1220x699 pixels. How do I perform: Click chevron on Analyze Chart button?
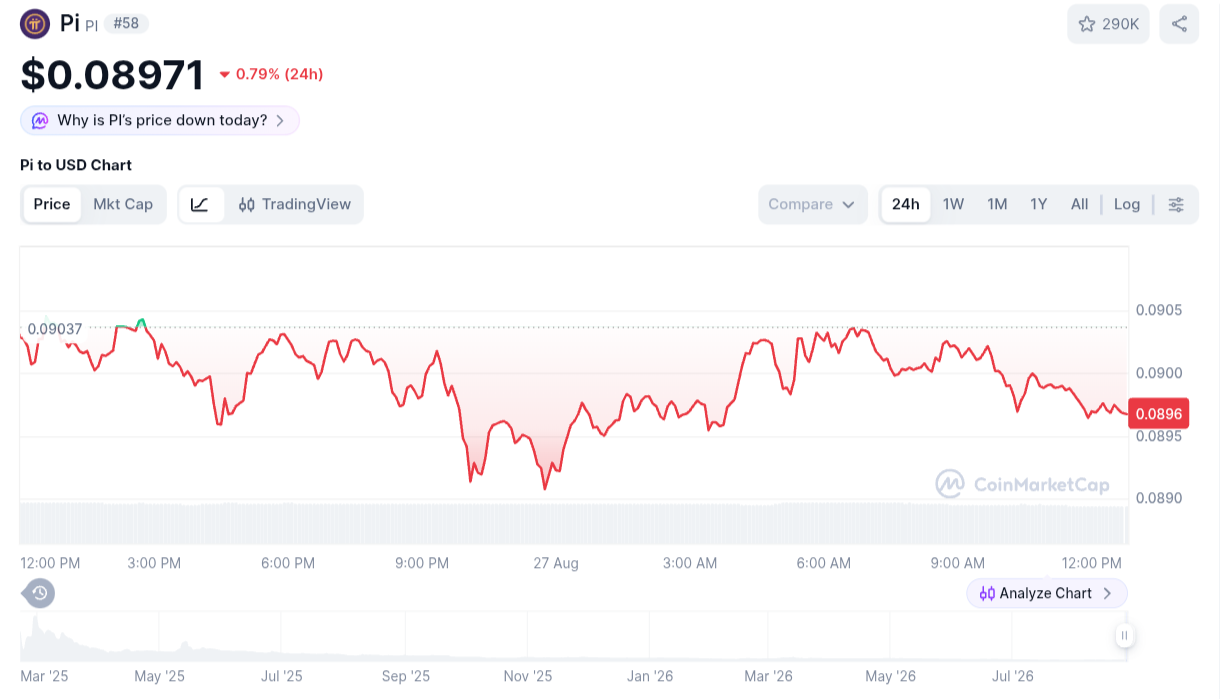tap(1107, 593)
